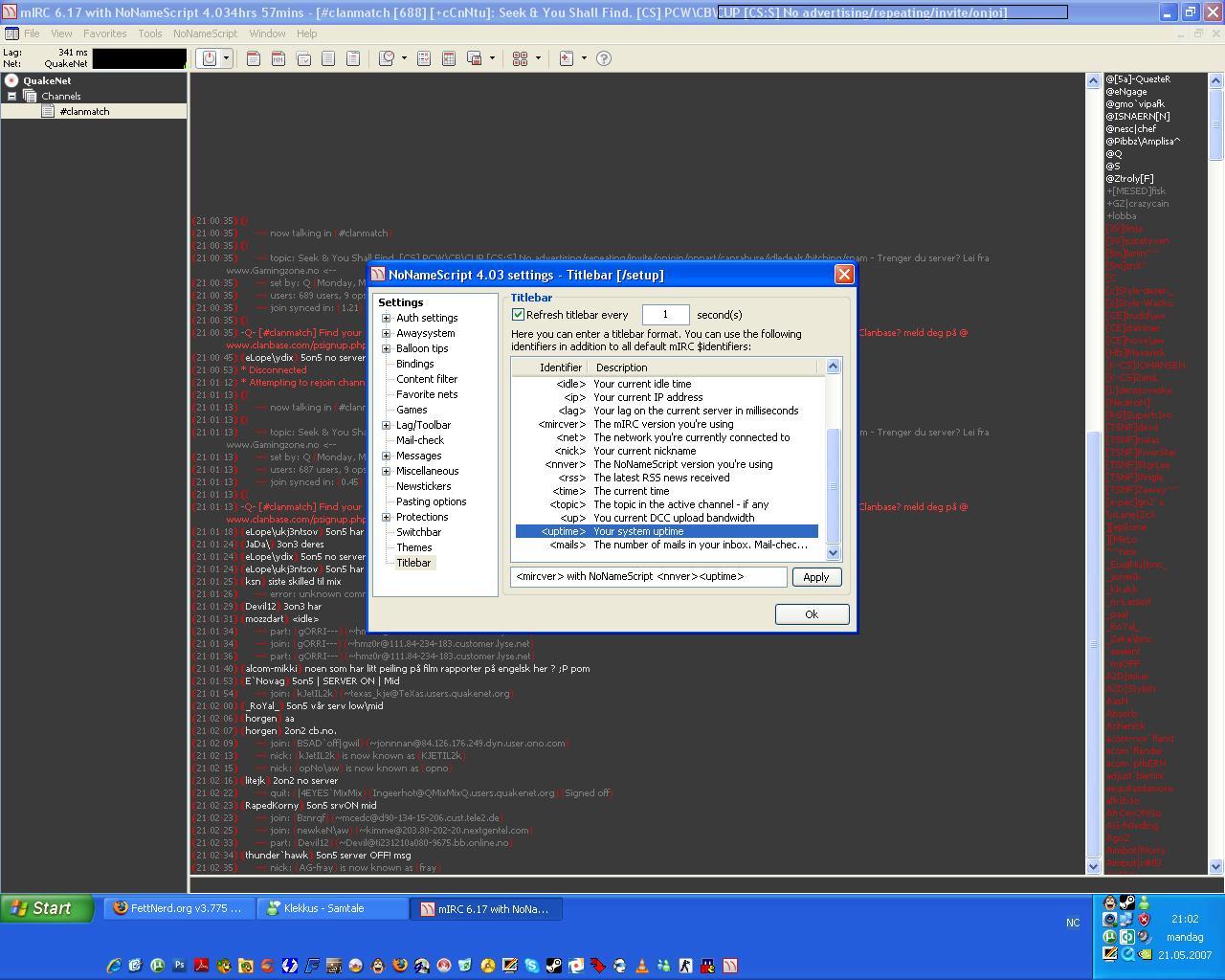
Task: Expand Awaysystem in Settings tree
Action: 387,333
